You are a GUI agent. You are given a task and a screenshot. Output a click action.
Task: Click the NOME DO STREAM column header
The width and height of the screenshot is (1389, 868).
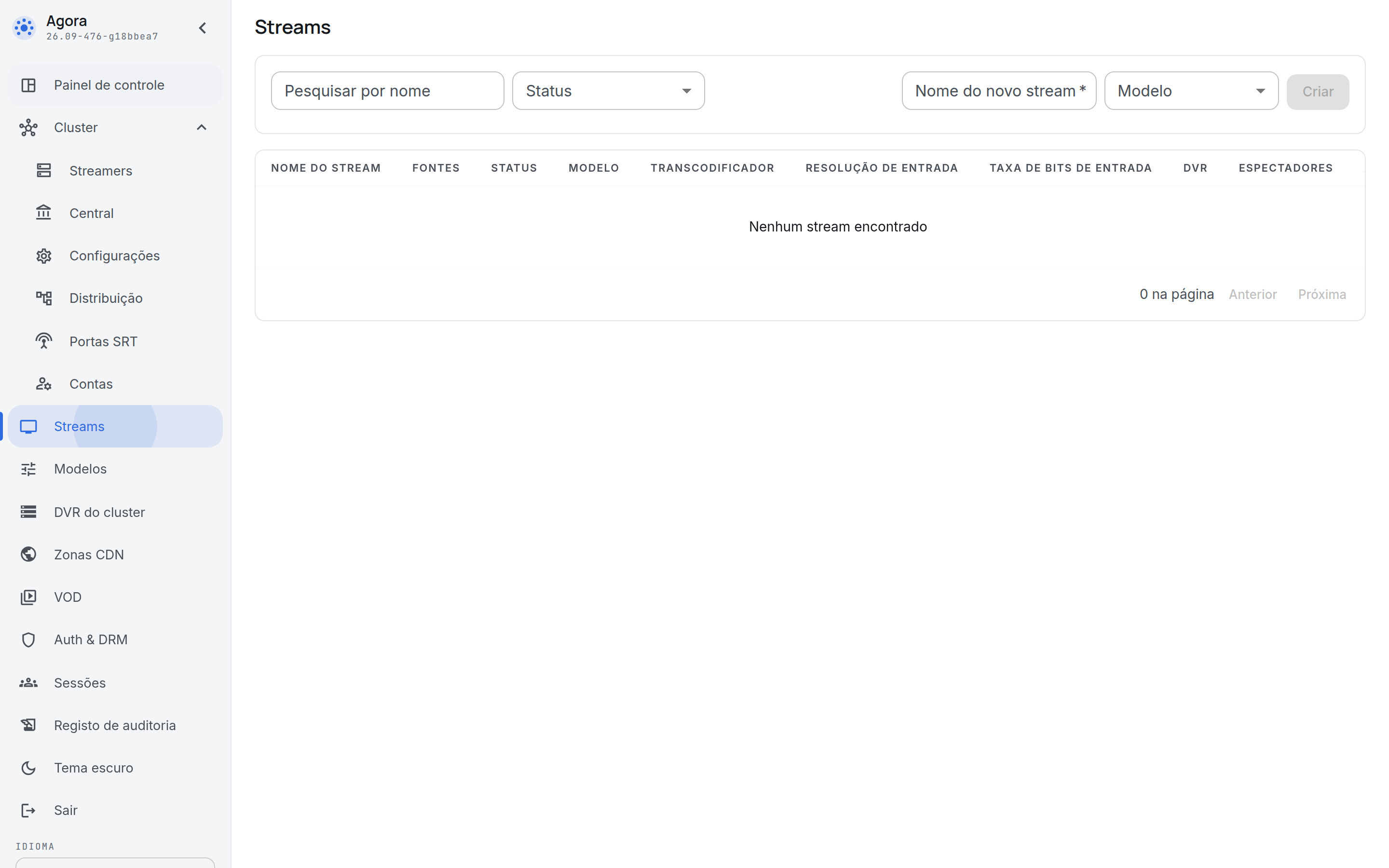pyautogui.click(x=326, y=168)
